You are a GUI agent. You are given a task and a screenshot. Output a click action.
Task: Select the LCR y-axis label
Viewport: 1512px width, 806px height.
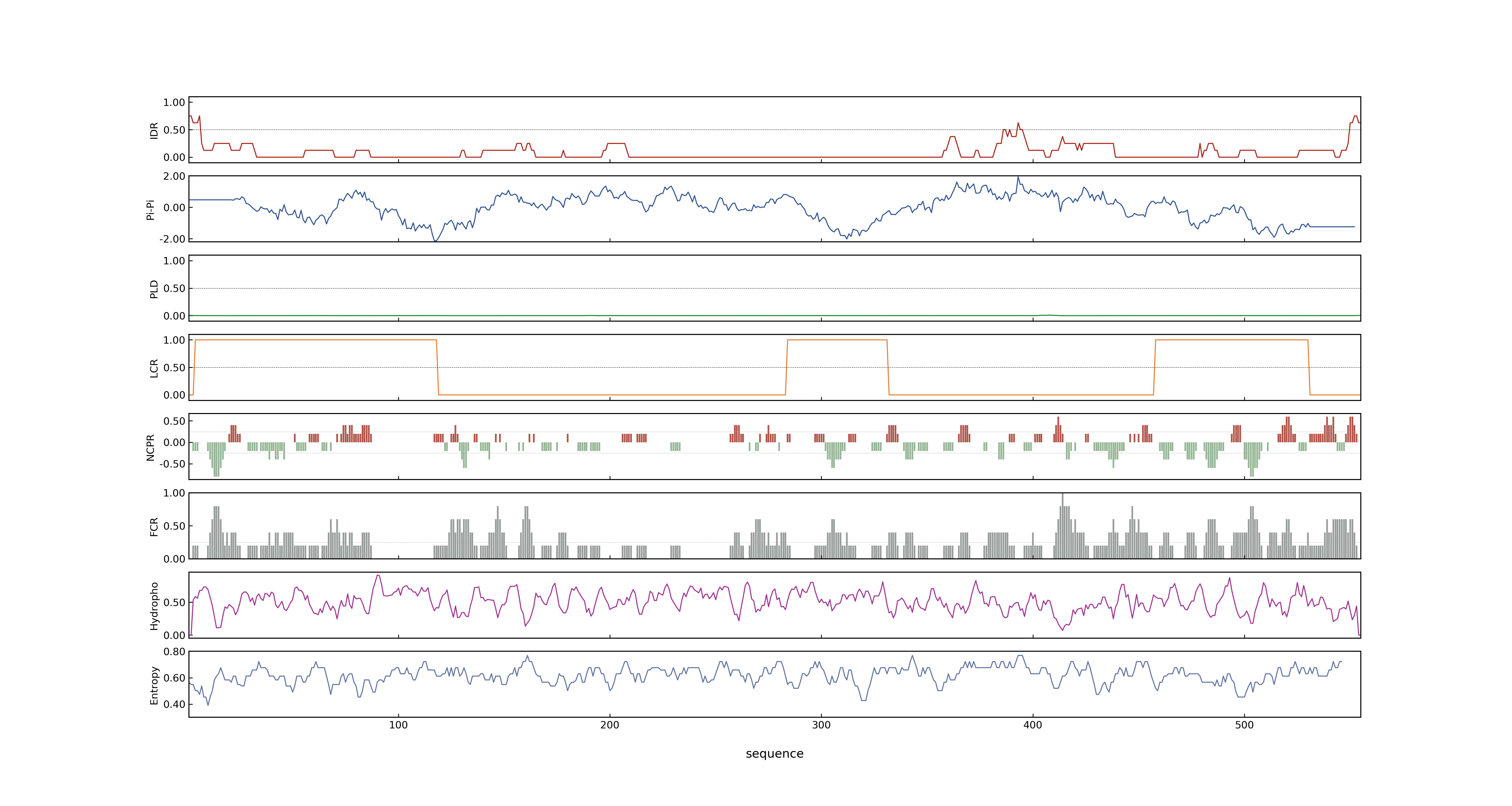(154, 368)
